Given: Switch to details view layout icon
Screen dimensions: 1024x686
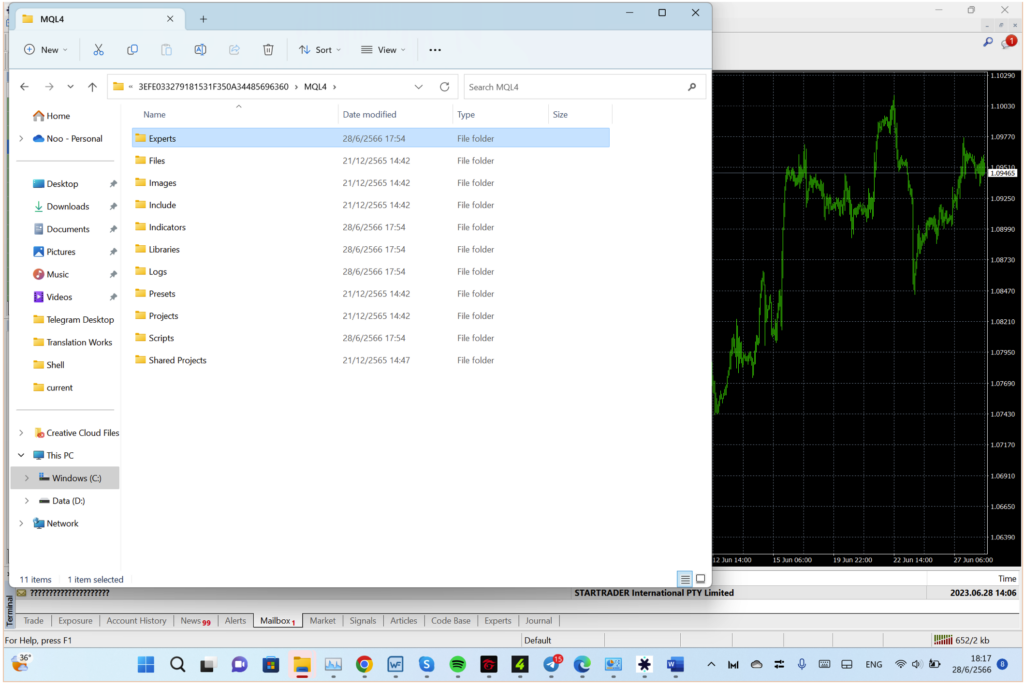Looking at the screenshot, I should (x=684, y=579).
